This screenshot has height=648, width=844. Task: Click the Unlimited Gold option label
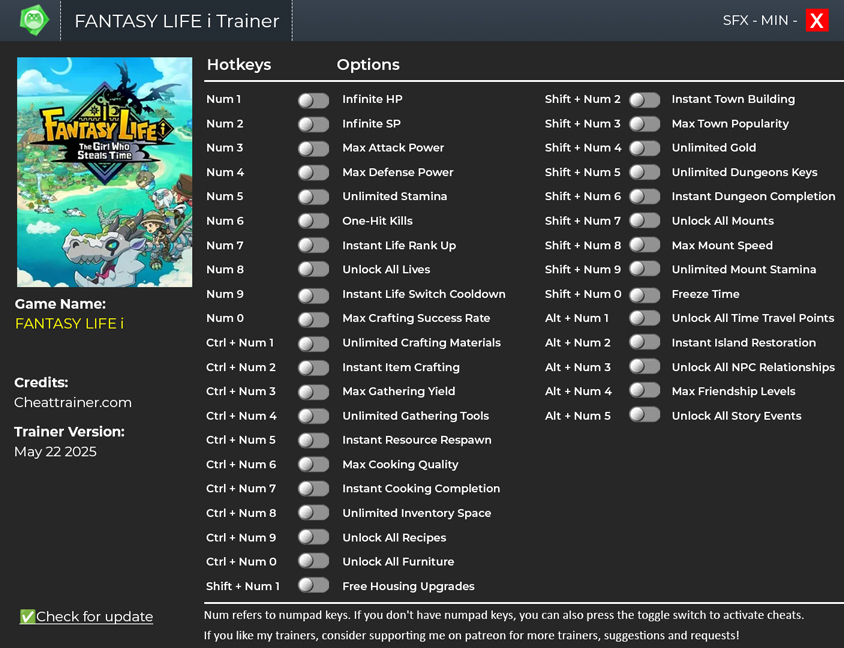[714, 147]
